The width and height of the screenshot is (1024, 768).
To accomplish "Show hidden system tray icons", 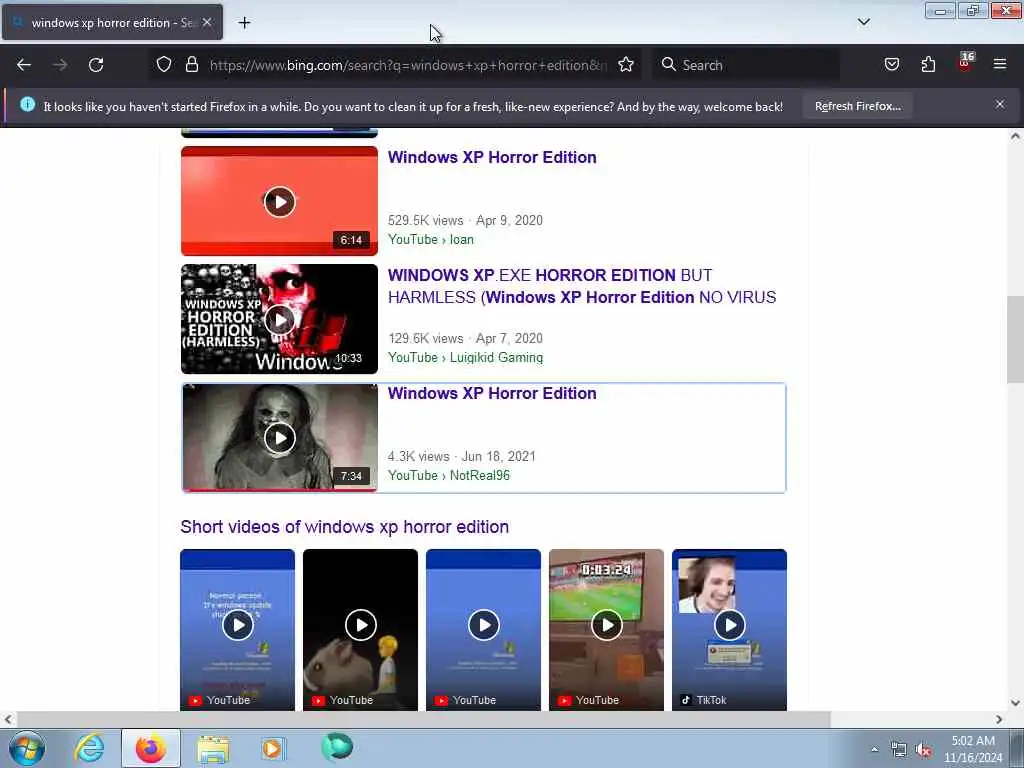I will (x=874, y=750).
